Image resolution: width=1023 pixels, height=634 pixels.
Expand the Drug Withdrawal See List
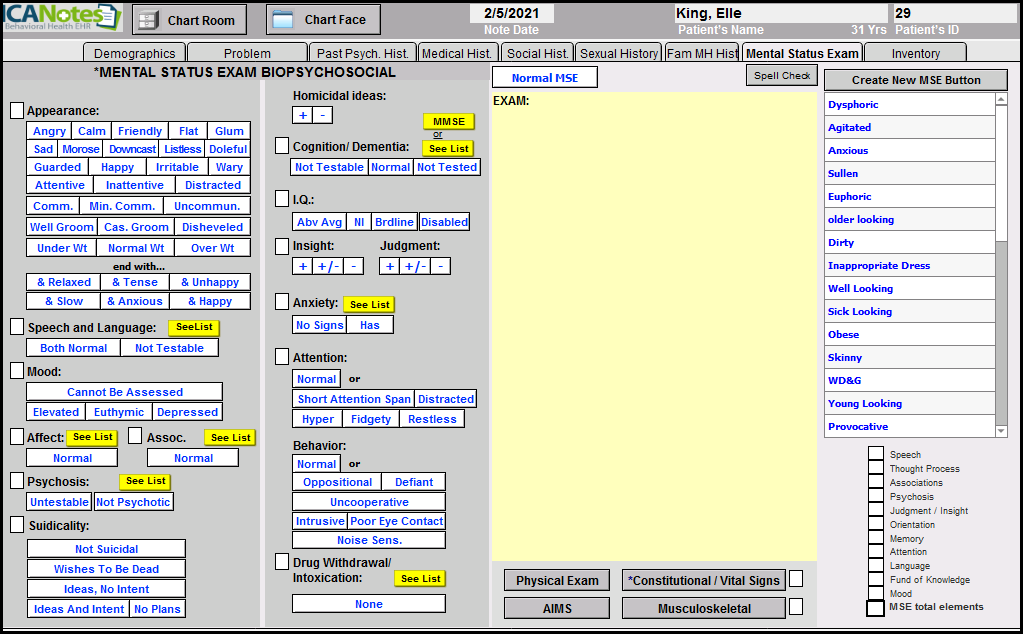click(420, 578)
